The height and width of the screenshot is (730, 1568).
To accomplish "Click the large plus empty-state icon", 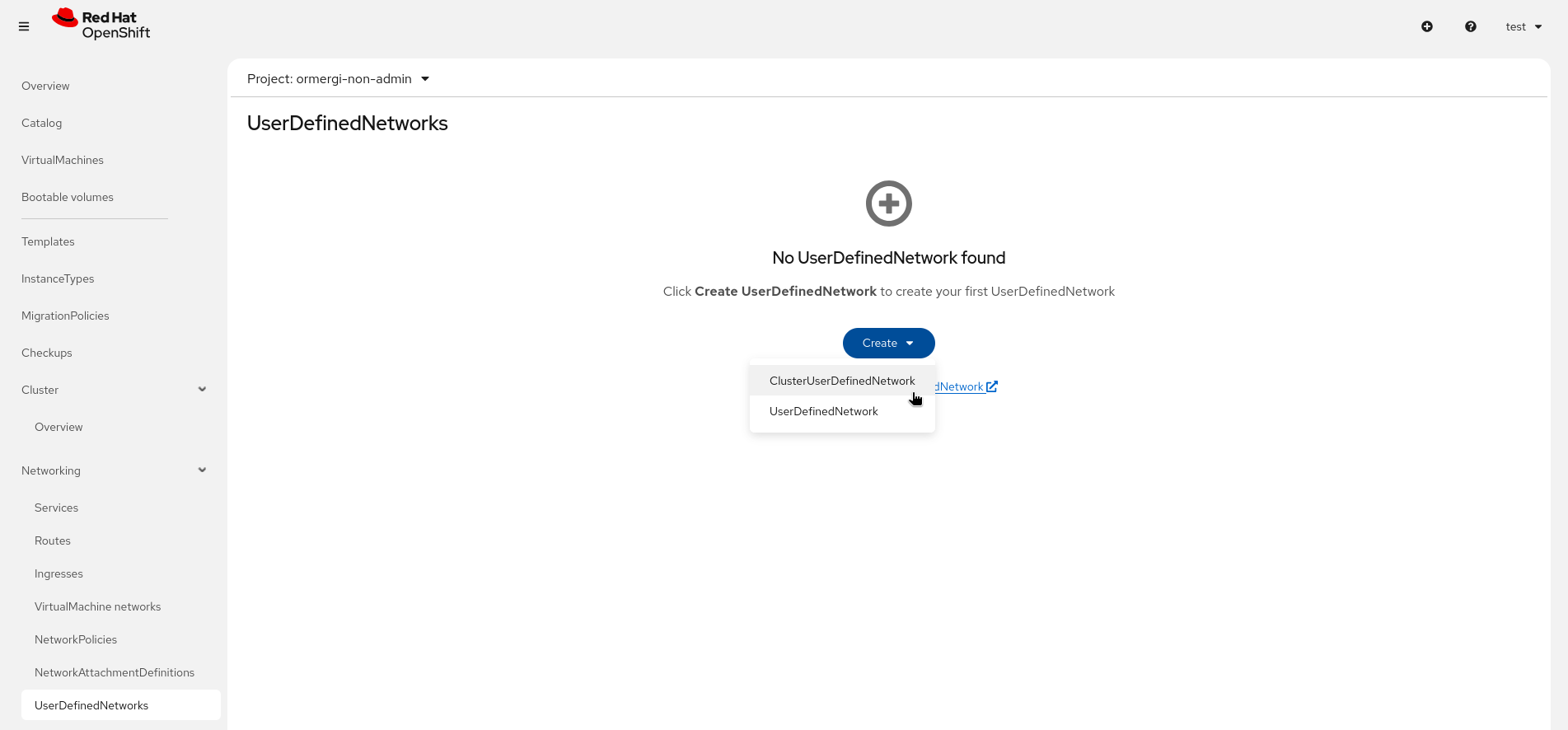I will point(889,204).
